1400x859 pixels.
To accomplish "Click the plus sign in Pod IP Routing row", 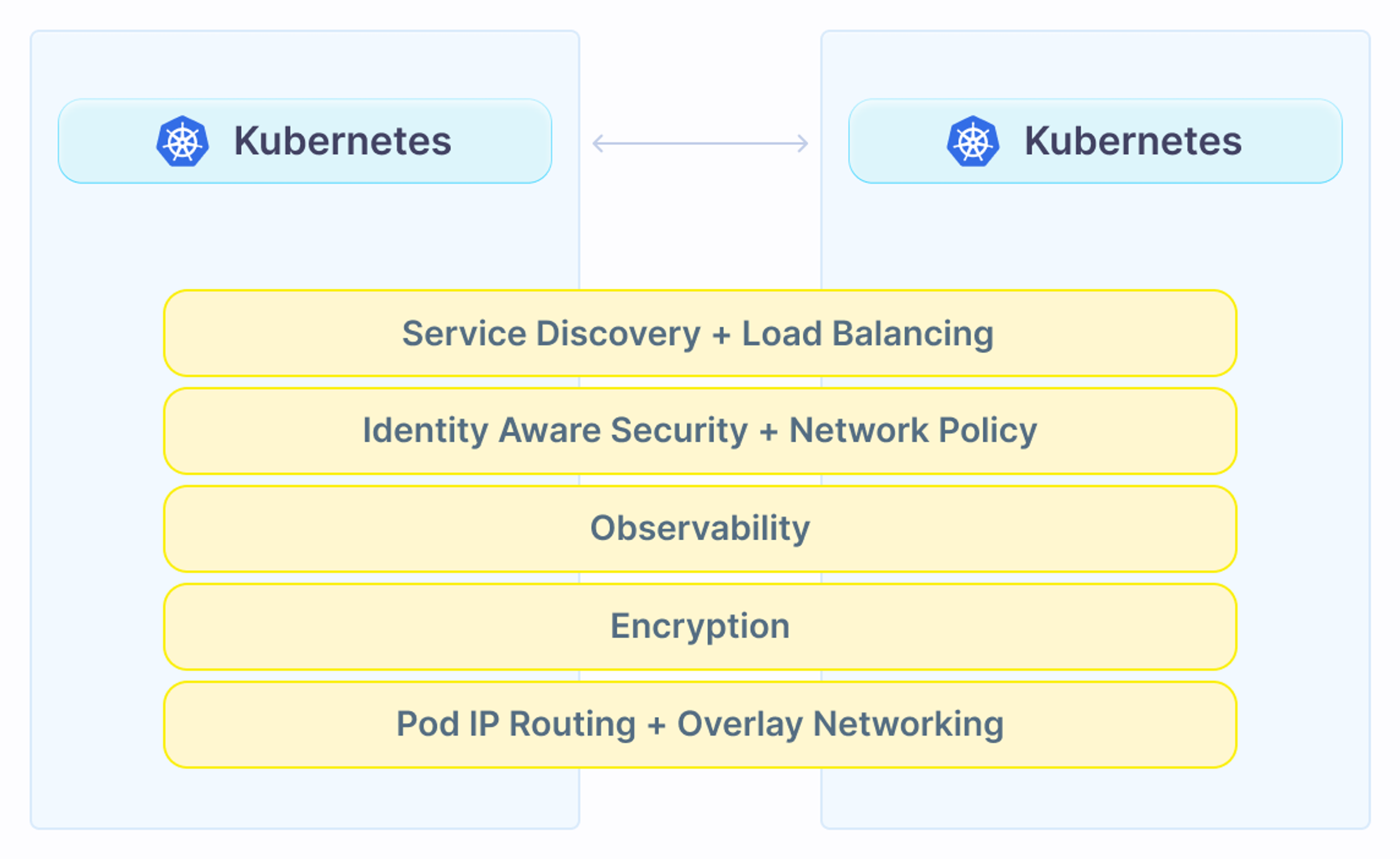I will click(x=656, y=726).
